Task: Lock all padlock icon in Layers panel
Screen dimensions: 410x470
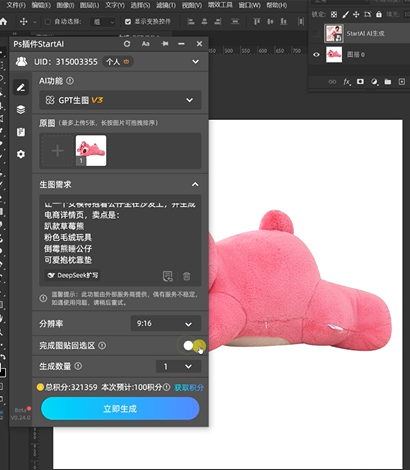Action: coord(379,14)
